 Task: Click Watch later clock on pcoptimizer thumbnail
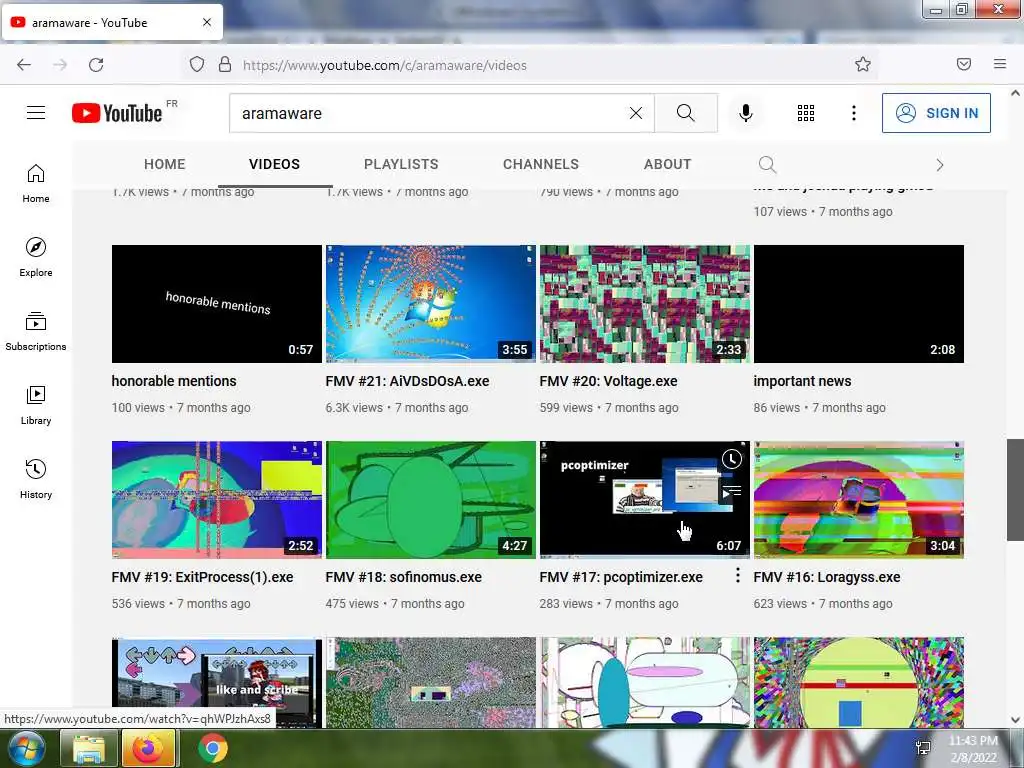pos(731,459)
